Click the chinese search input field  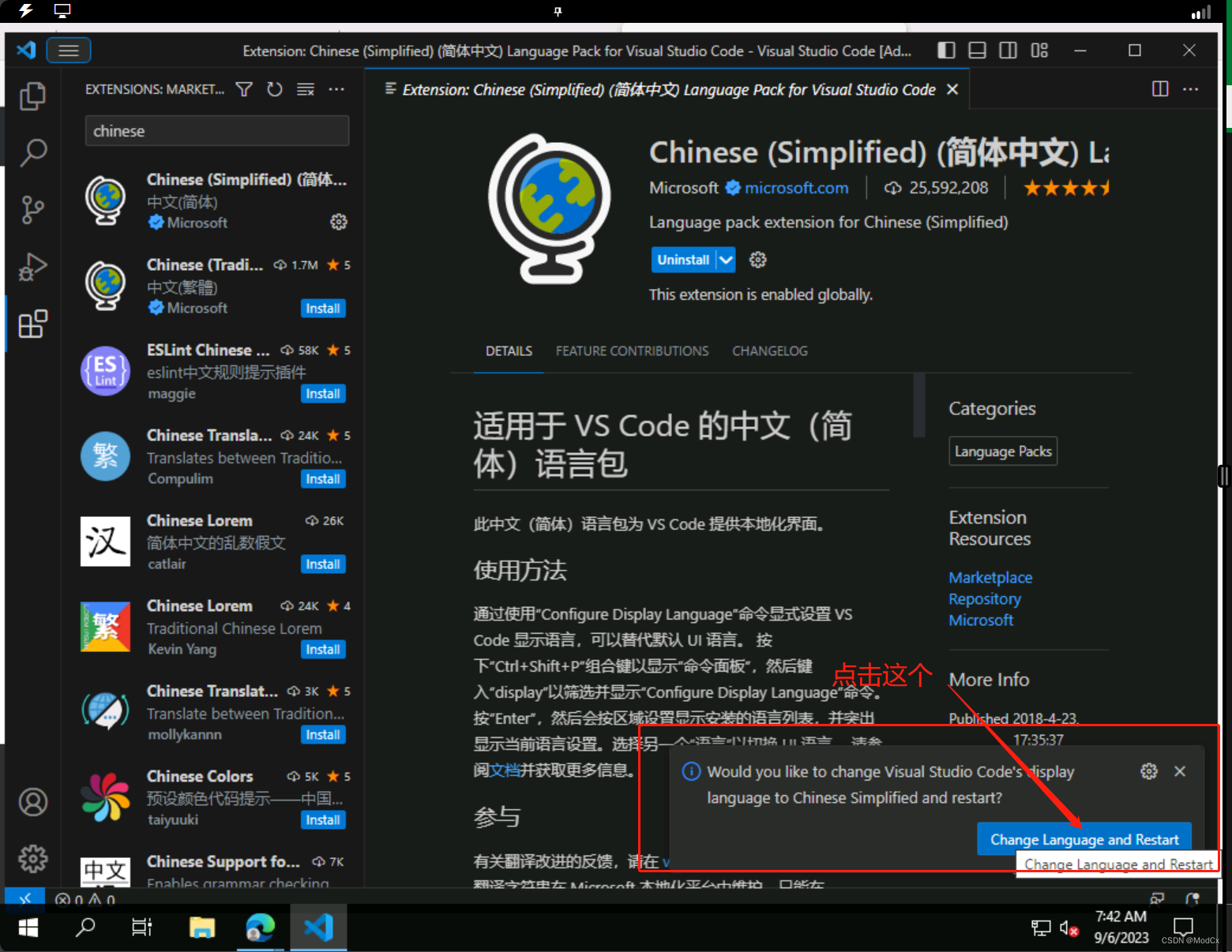(x=217, y=131)
